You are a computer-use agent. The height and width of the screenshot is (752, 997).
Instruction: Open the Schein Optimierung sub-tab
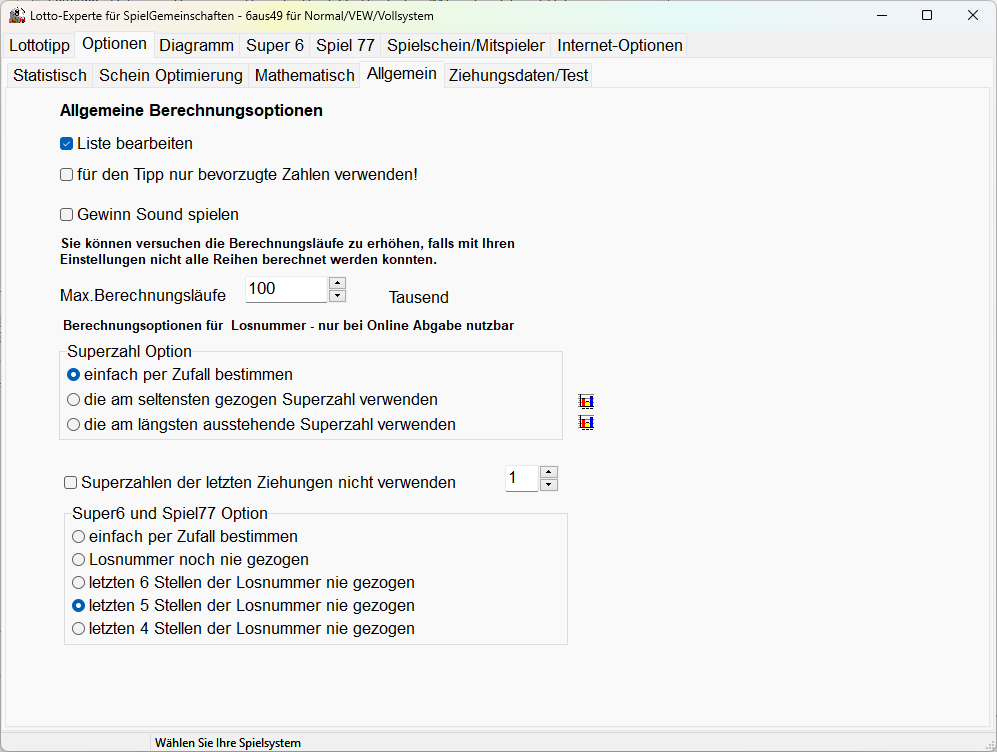pyautogui.click(x=171, y=75)
